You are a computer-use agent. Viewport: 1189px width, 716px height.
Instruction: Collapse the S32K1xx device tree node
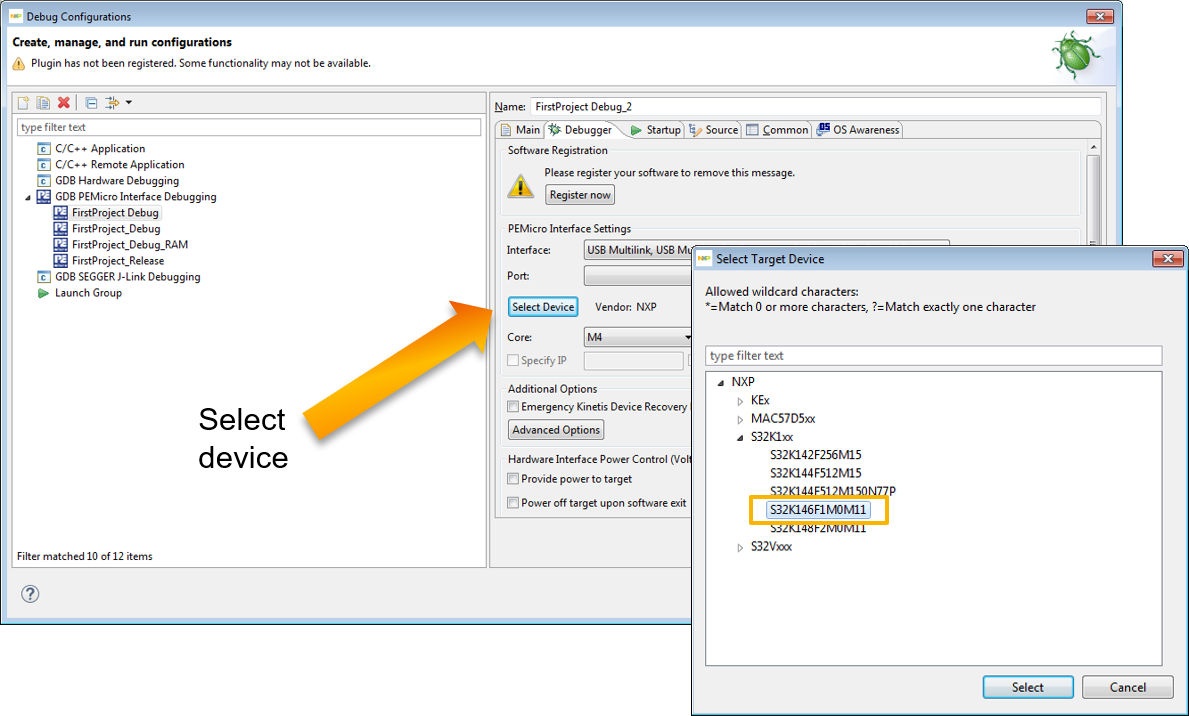[740, 437]
